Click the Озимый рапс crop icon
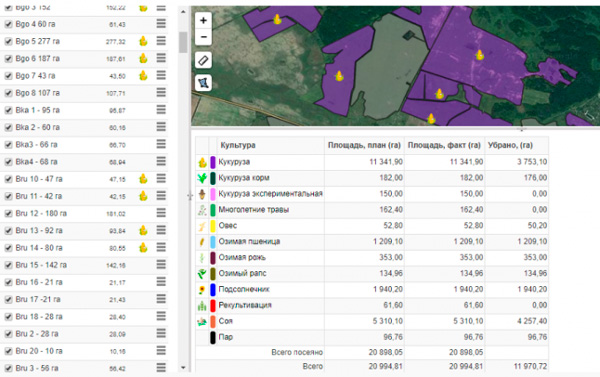Viewport: 600px width, 377px height. [202, 274]
